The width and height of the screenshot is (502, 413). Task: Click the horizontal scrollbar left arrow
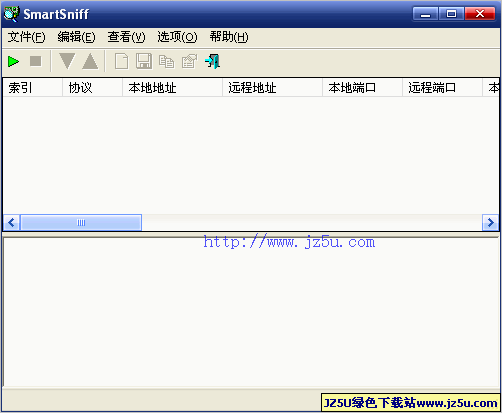point(12,222)
